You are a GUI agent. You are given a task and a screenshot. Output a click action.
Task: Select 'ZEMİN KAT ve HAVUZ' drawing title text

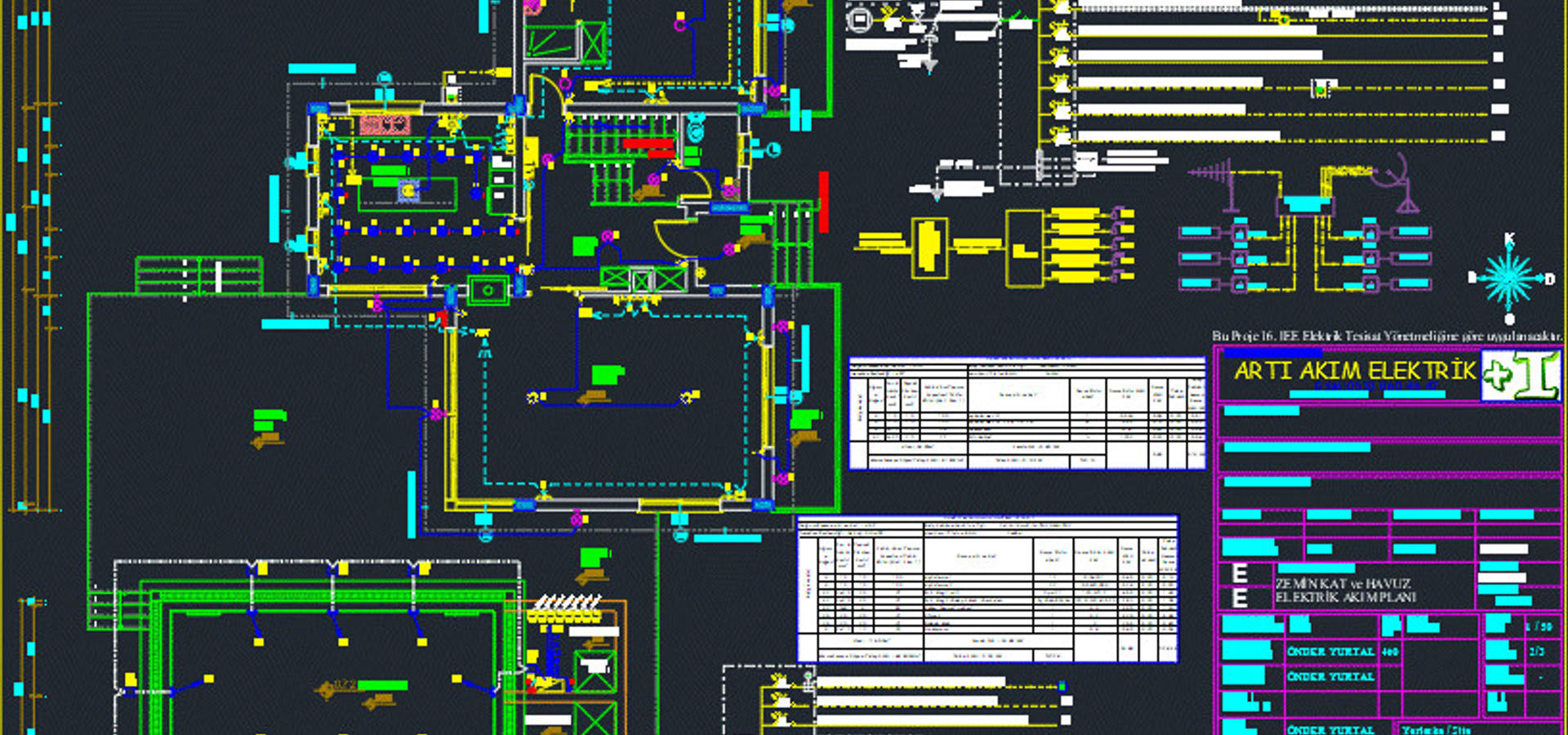click(x=1343, y=584)
